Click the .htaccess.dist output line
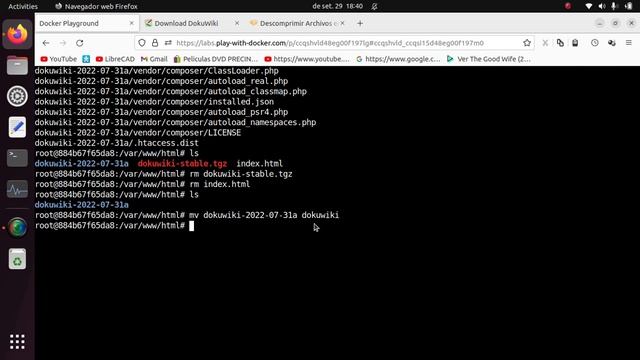Viewport: 640px width, 360px height. coord(116,143)
